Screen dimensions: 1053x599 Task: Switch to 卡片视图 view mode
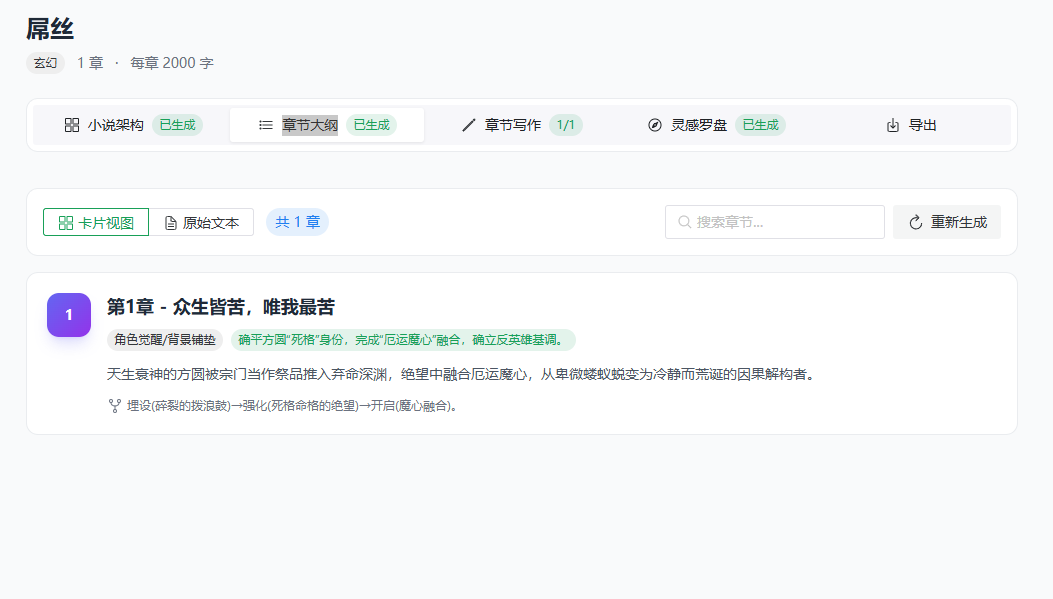click(x=95, y=221)
